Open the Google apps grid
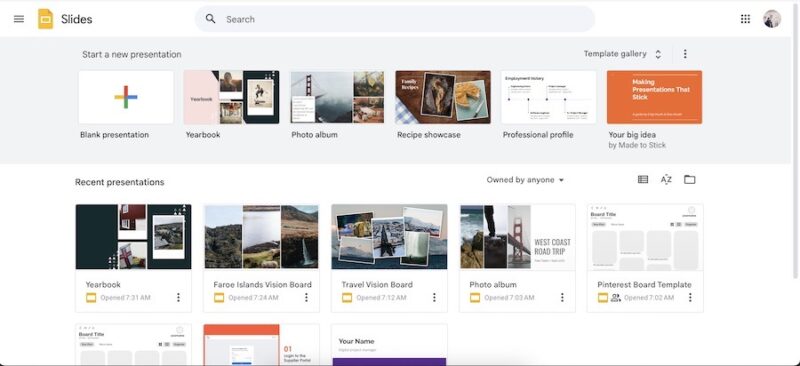 tap(745, 19)
